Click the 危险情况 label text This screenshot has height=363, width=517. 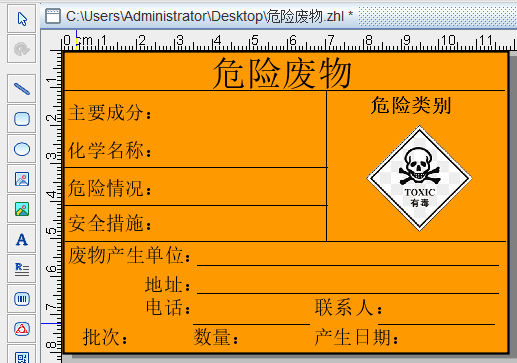pyautogui.click(x=110, y=188)
